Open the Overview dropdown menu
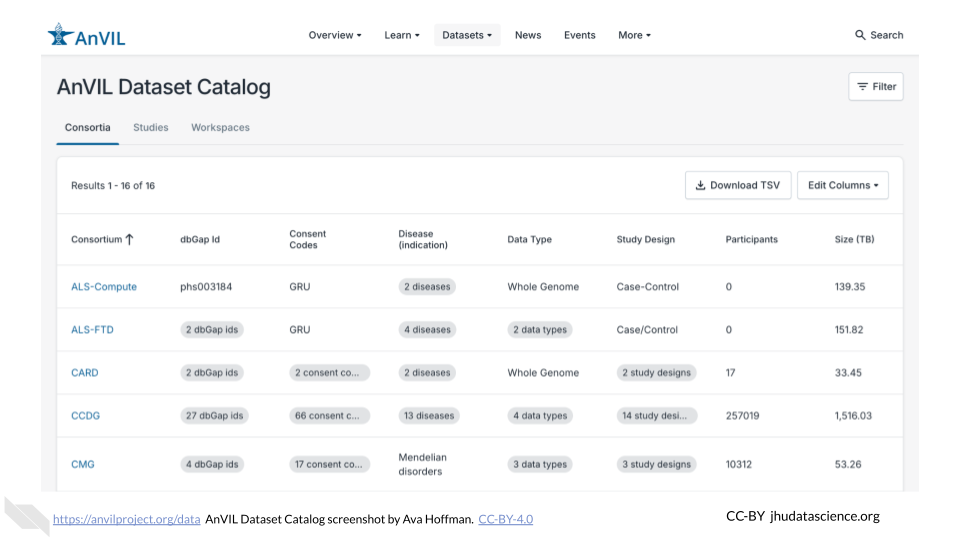This screenshot has width=960, height=540. [335, 35]
